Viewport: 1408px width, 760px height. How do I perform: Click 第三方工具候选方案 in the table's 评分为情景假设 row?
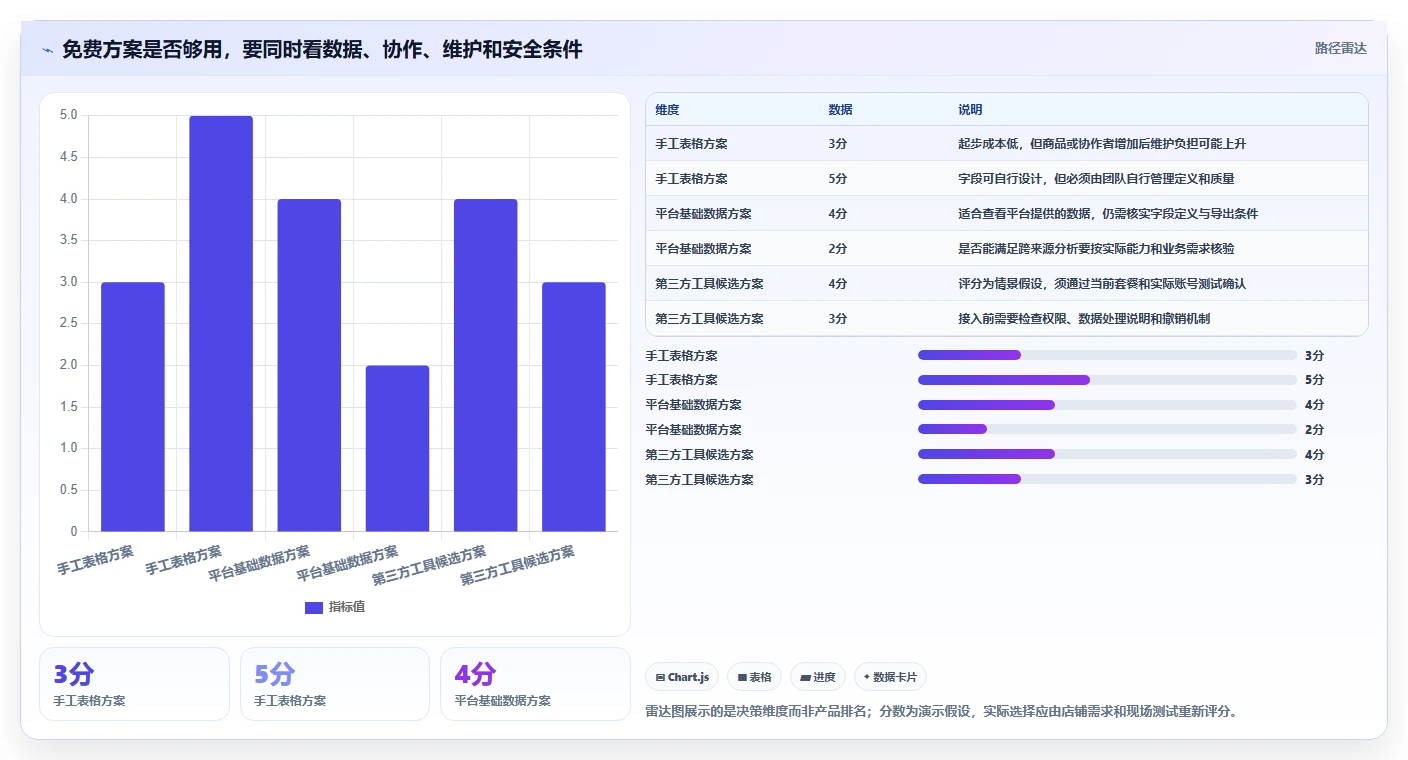pos(710,284)
